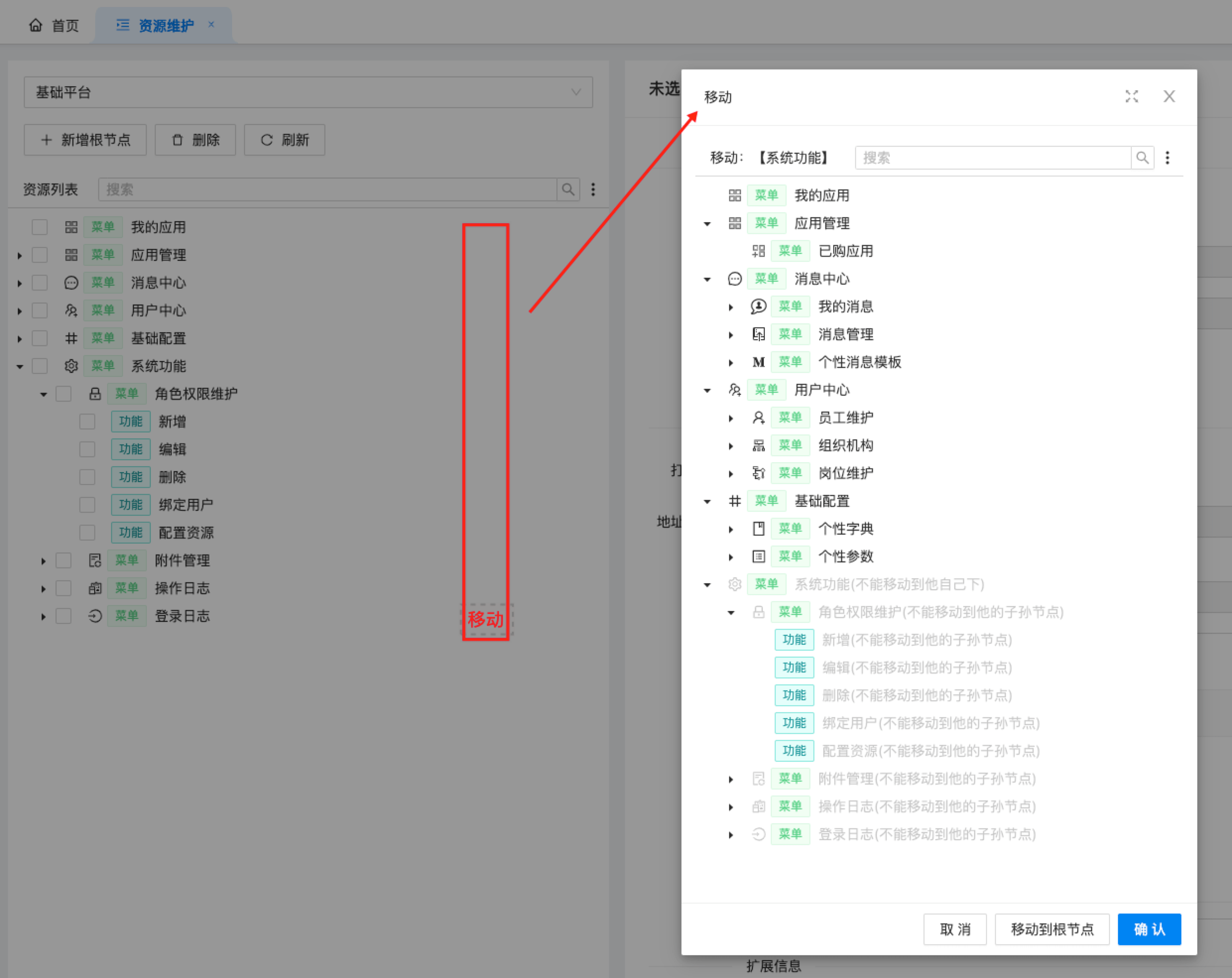Open three-dot options menu beside dialog search
1232x978 pixels.
click(x=1168, y=158)
